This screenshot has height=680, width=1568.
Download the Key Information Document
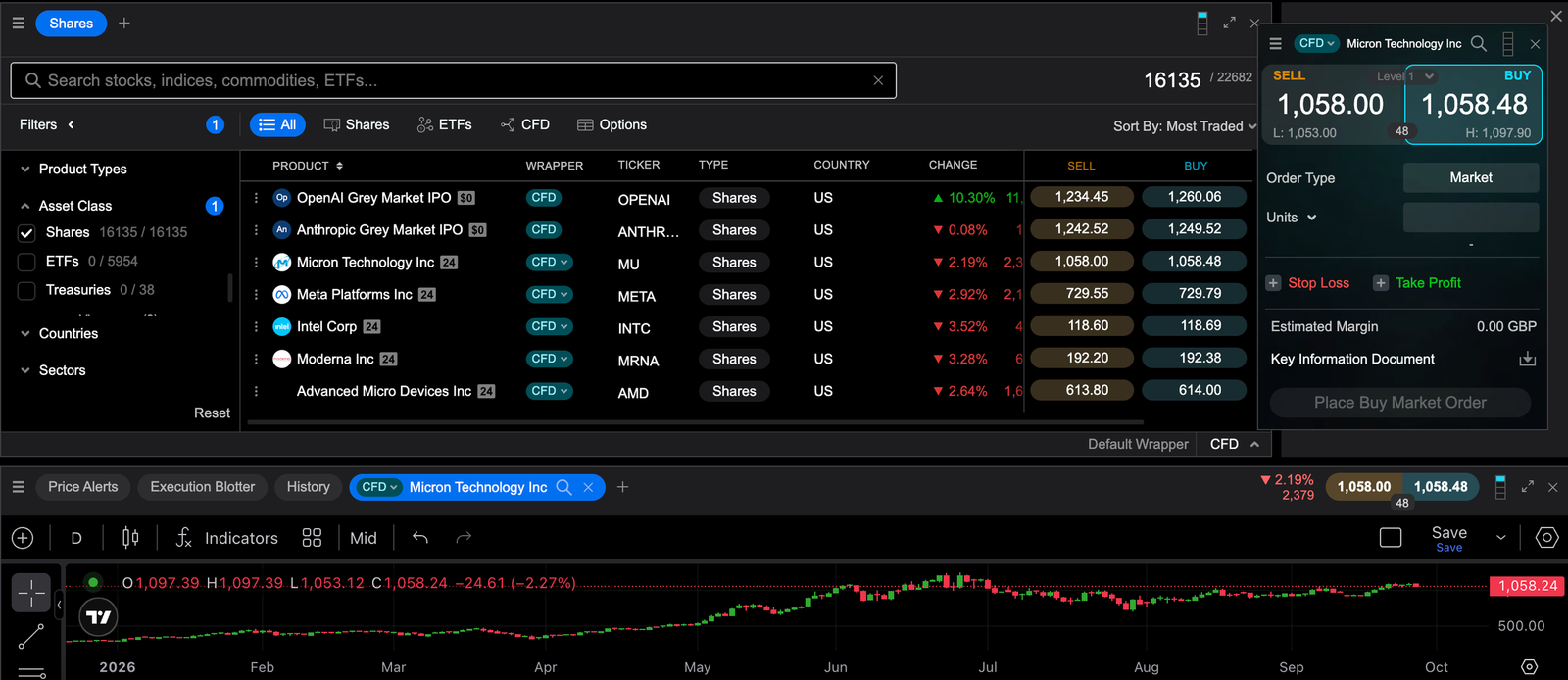[x=1527, y=359]
